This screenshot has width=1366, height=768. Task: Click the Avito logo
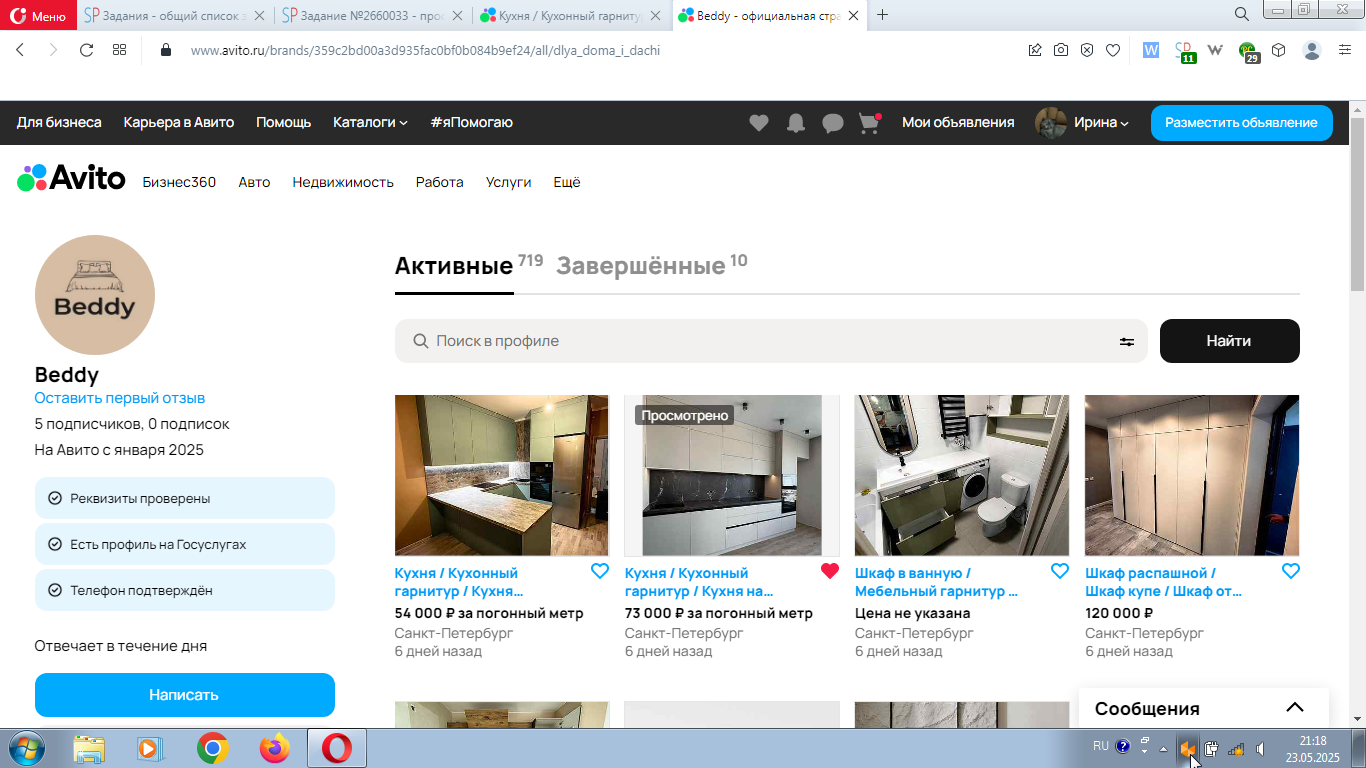click(71, 179)
